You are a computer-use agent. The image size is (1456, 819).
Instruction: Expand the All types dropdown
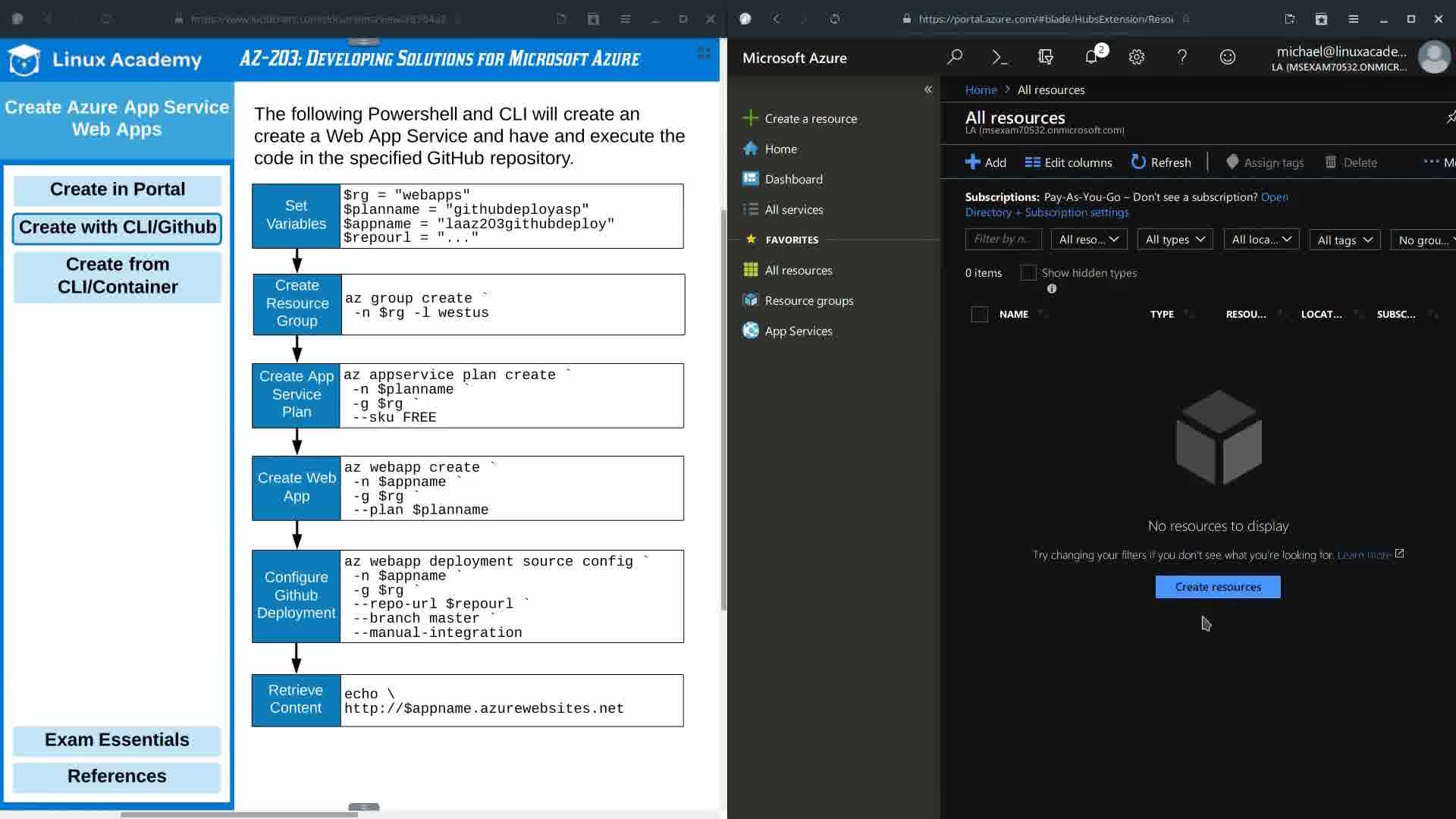[1175, 240]
